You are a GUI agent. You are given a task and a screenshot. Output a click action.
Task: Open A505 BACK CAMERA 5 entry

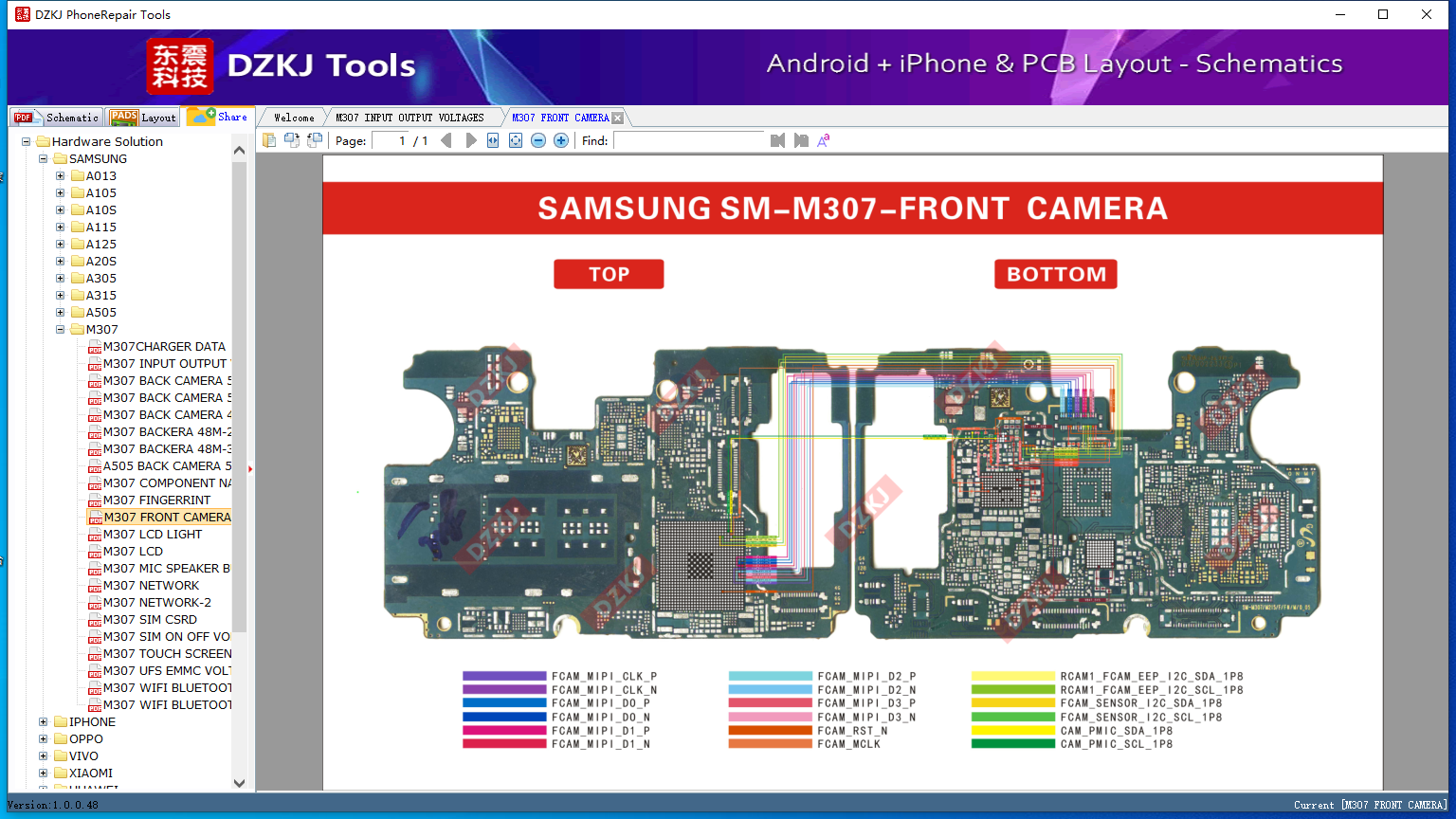click(x=168, y=466)
